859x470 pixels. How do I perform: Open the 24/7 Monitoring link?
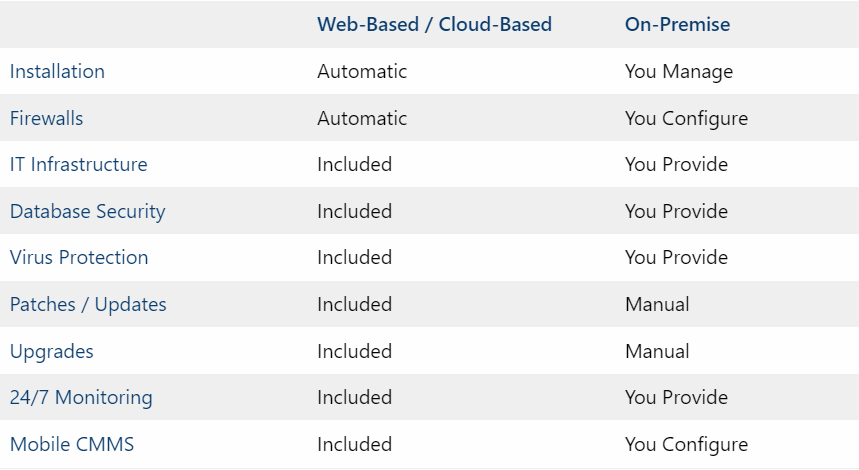81,398
